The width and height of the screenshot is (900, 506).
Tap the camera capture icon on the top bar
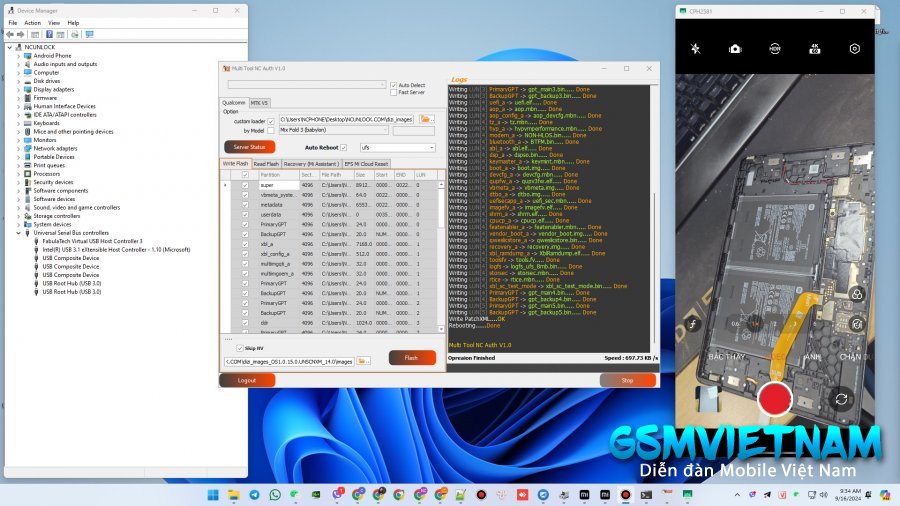[x=735, y=49]
